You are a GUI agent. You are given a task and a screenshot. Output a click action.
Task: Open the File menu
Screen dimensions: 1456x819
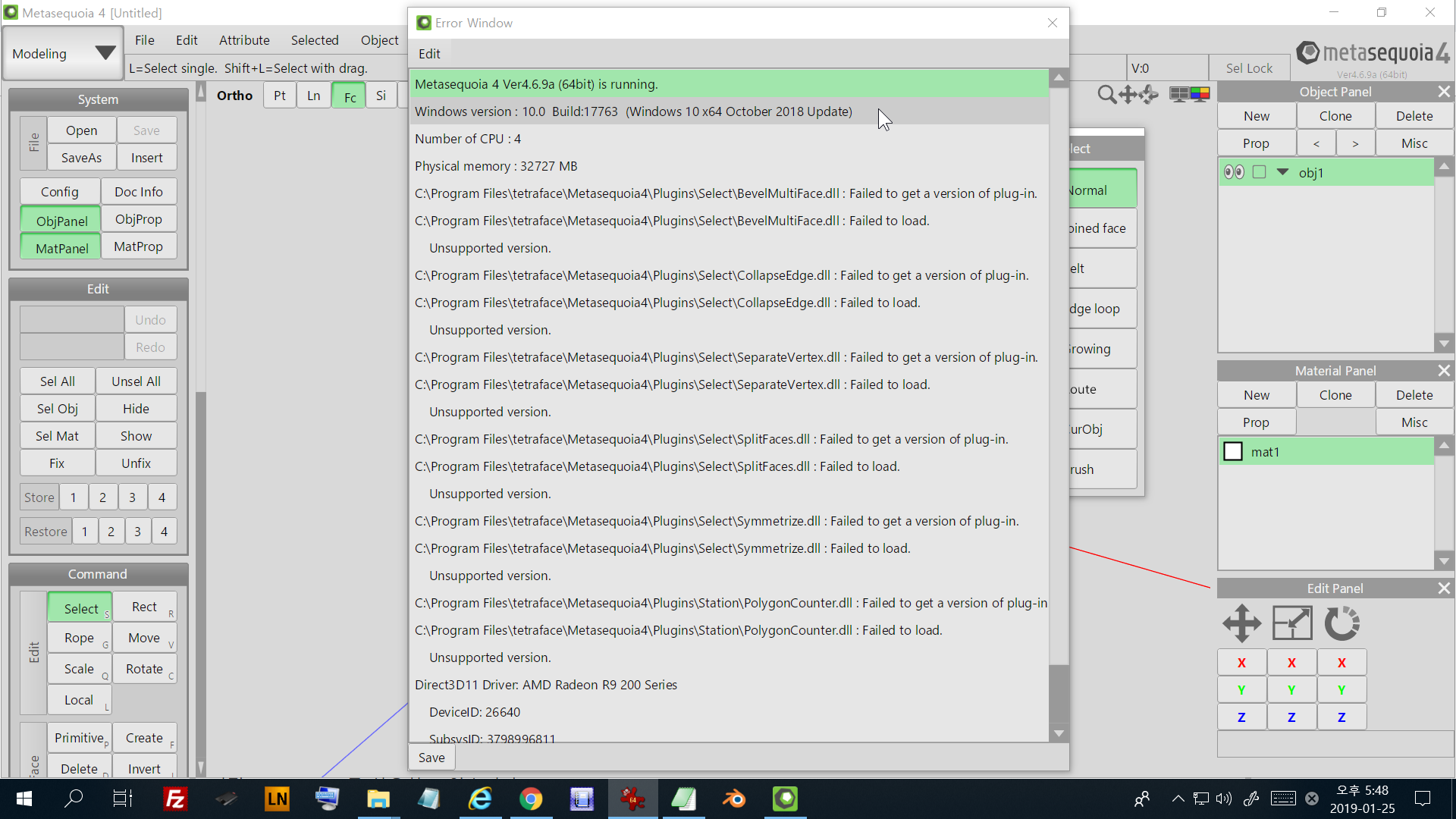pos(144,40)
